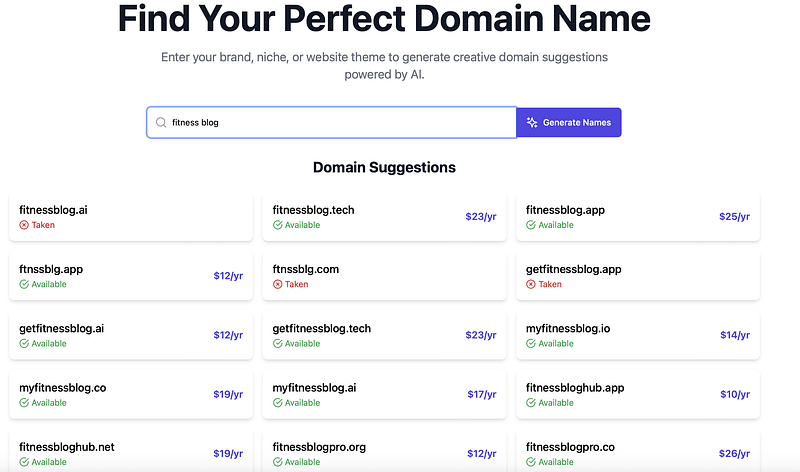Click the Available checkmark under ftnssblg.app

(x=24, y=284)
